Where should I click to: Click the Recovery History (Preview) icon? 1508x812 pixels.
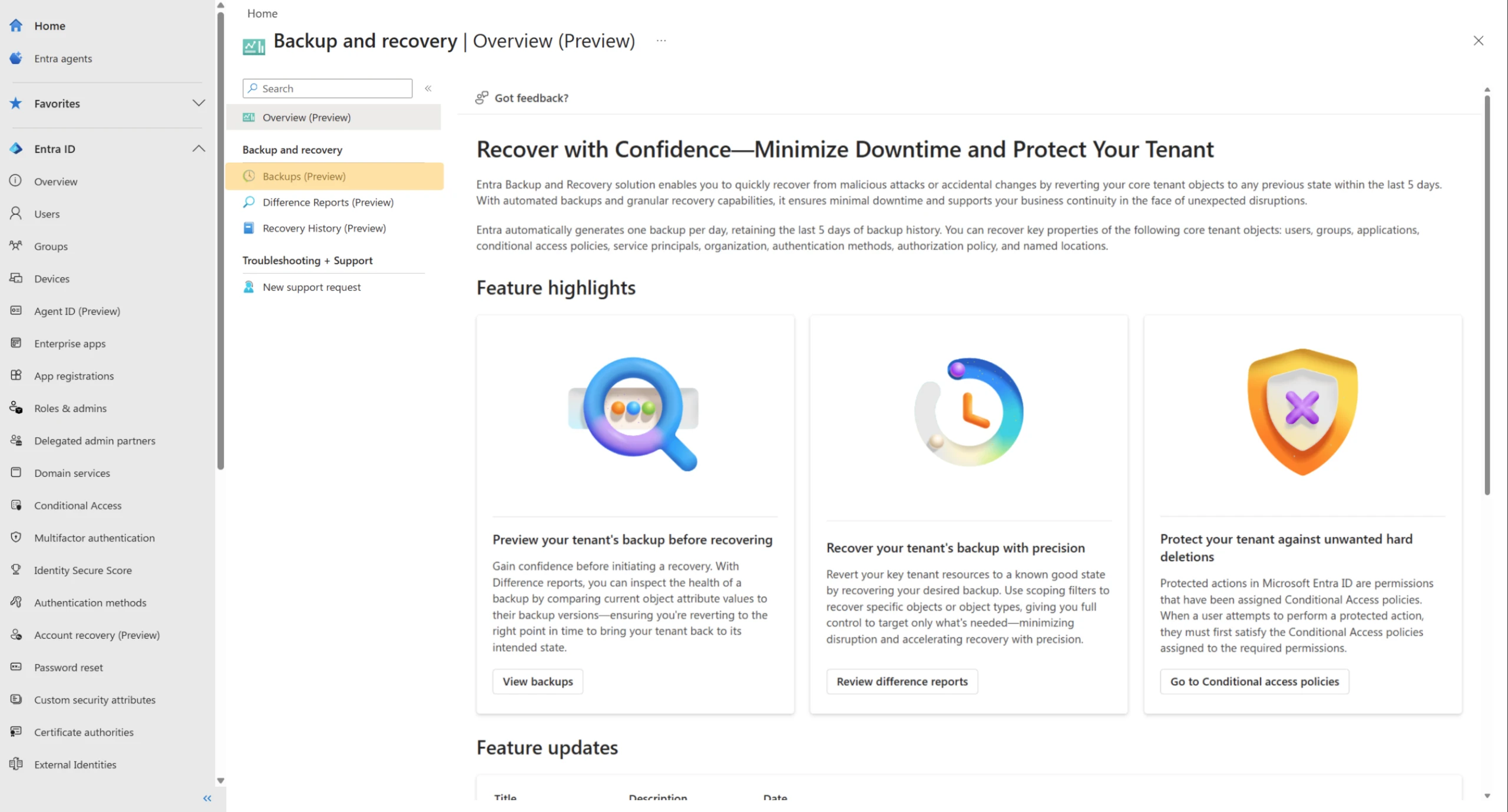point(249,228)
